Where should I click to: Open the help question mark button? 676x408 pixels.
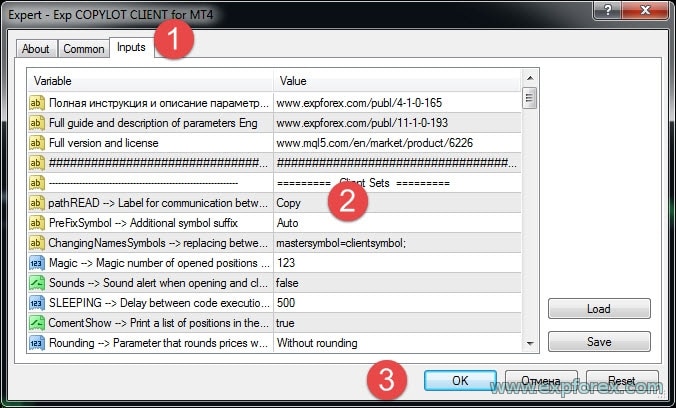[x=608, y=9]
